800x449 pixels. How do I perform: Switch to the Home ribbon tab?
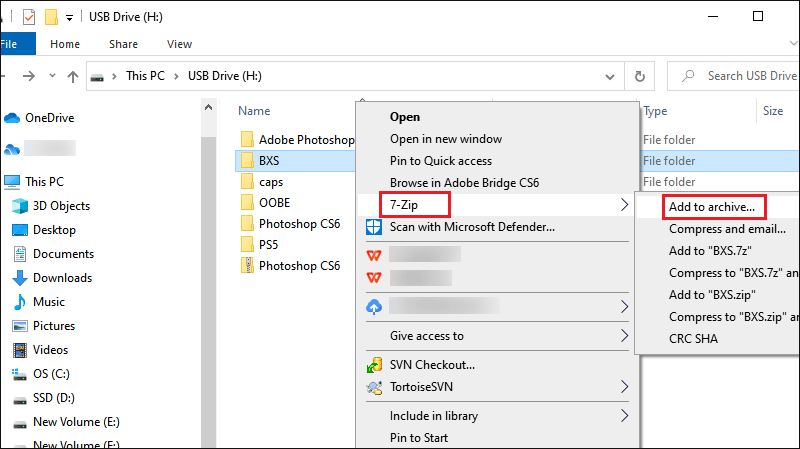tap(65, 44)
